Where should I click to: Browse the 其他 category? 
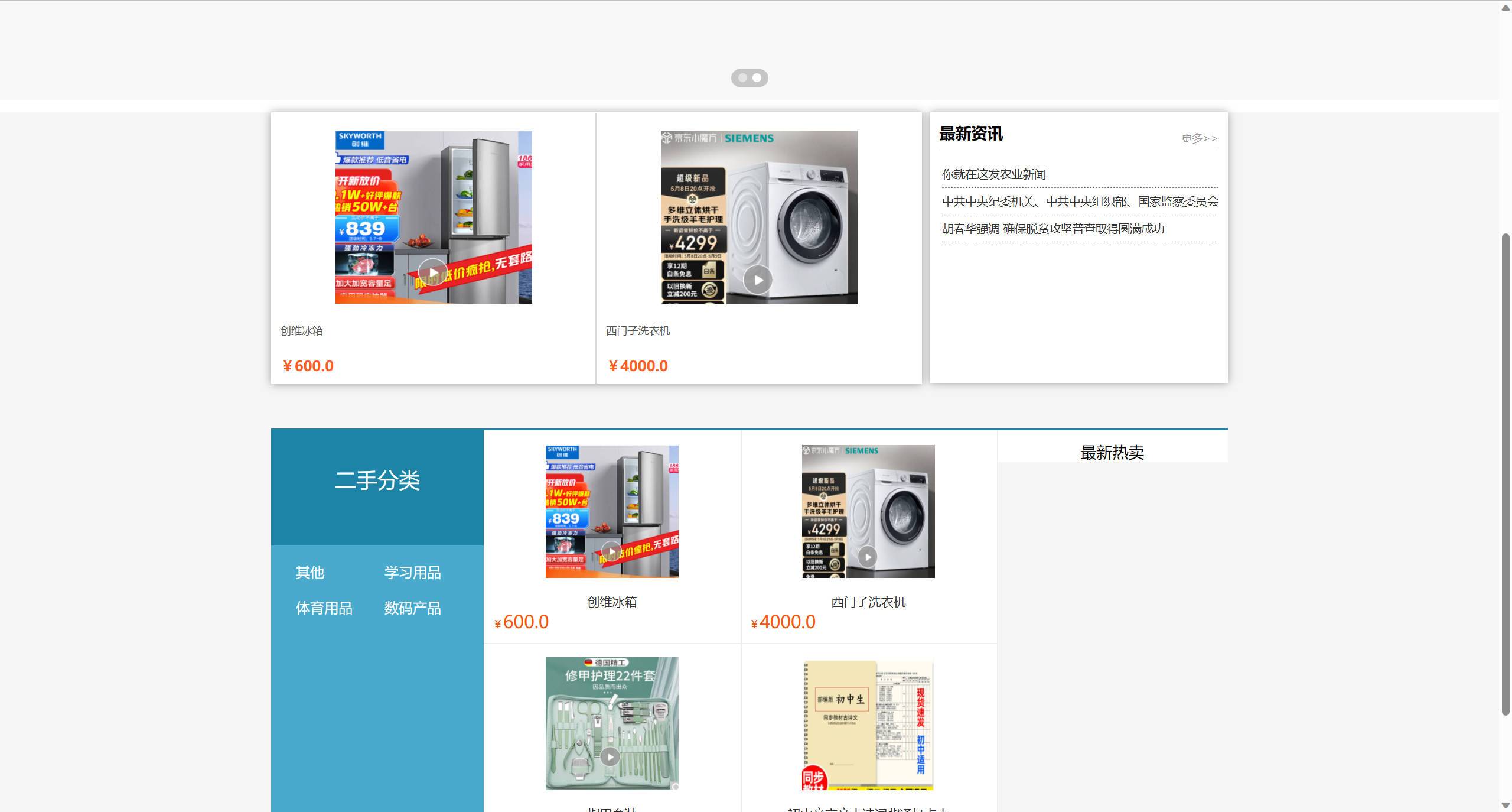tap(310, 572)
